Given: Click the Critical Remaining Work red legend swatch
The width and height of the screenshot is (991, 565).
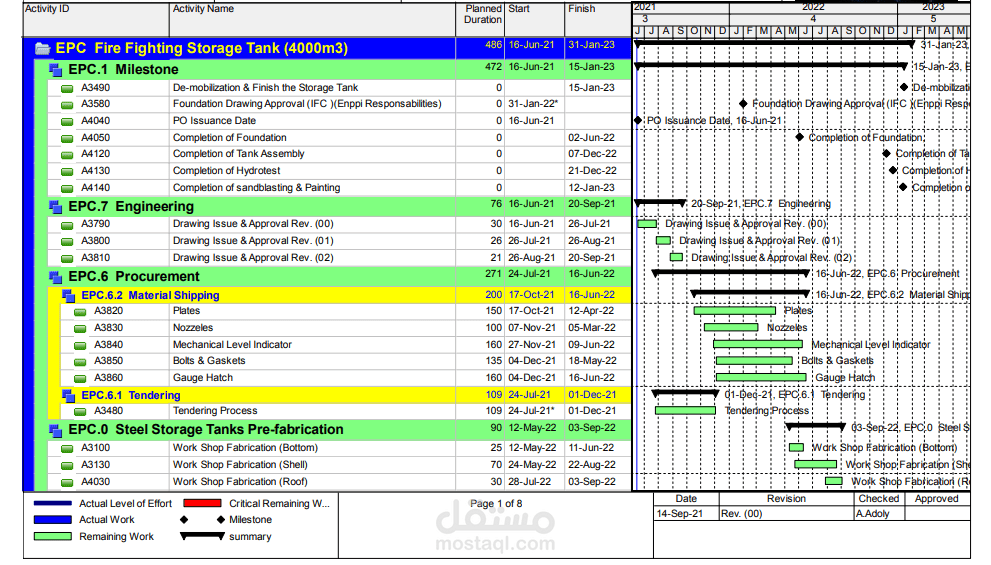Looking at the screenshot, I should point(202,504).
